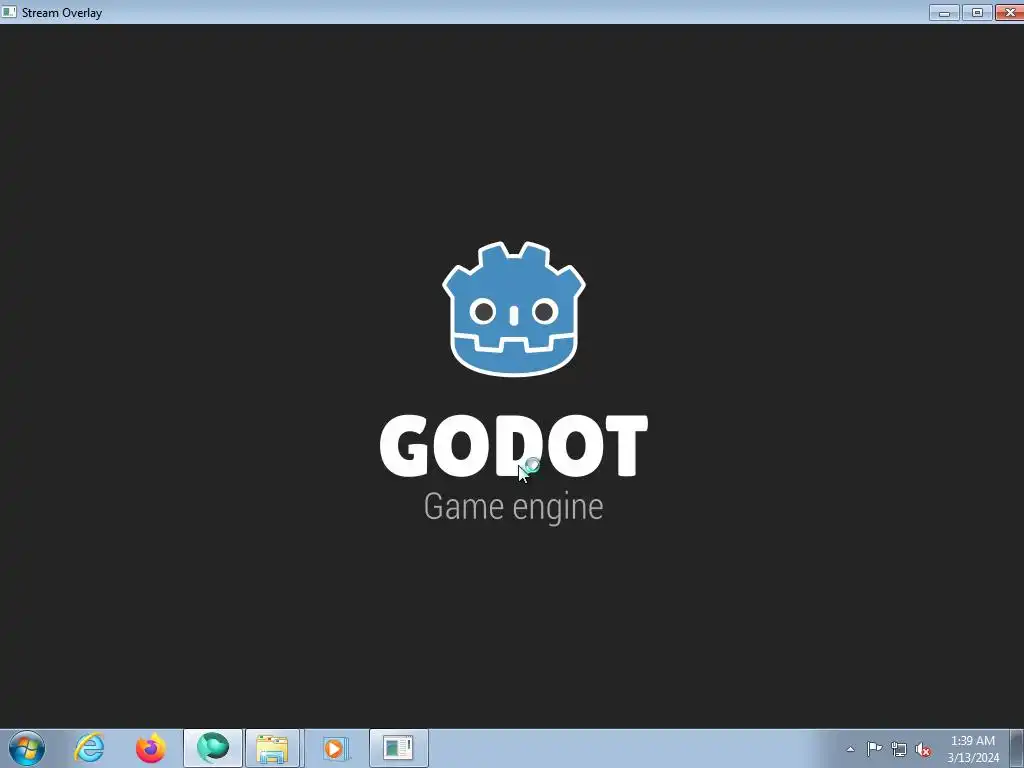
Task: Click the Stream Overlay title bar icon
Action: coord(9,12)
